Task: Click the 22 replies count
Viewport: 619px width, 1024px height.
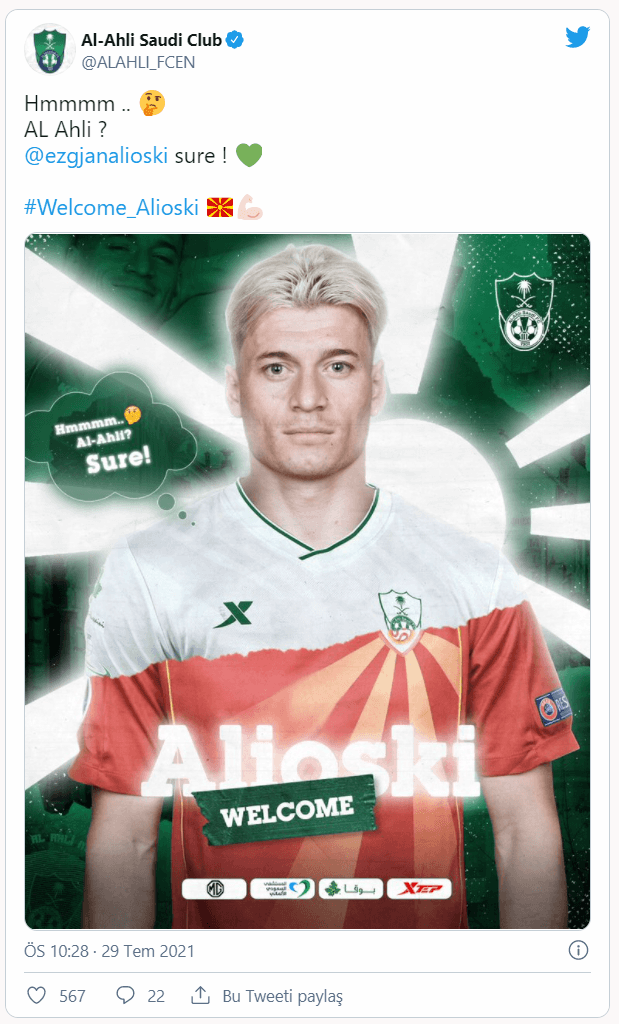Action: coord(156,996)
